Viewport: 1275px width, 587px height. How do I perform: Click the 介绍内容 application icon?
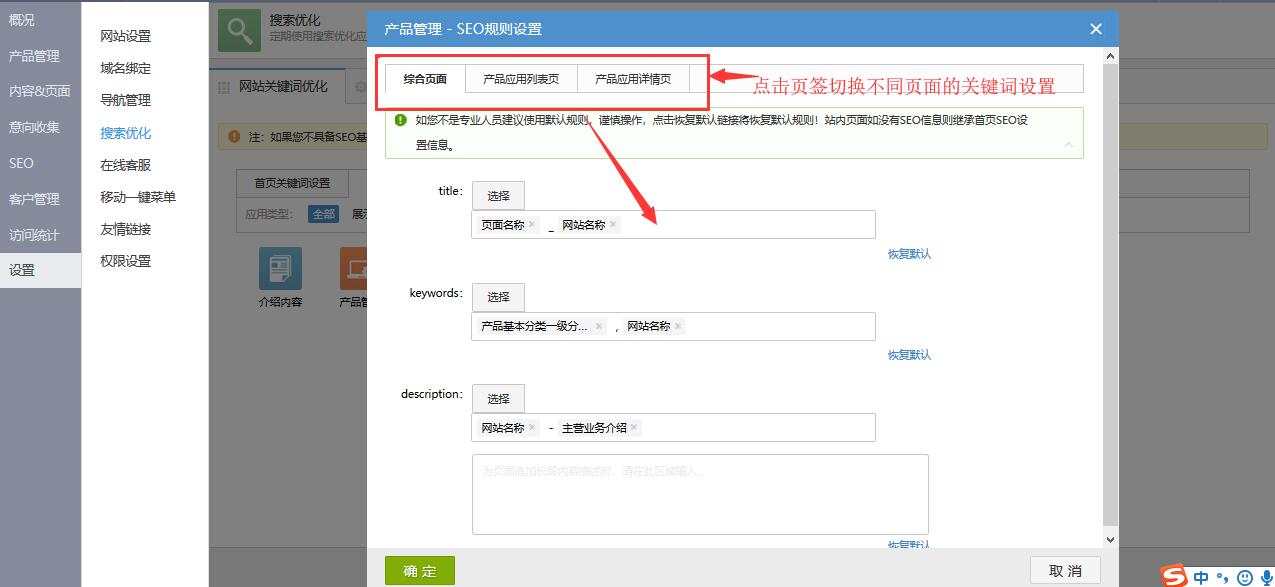(280, 269)
